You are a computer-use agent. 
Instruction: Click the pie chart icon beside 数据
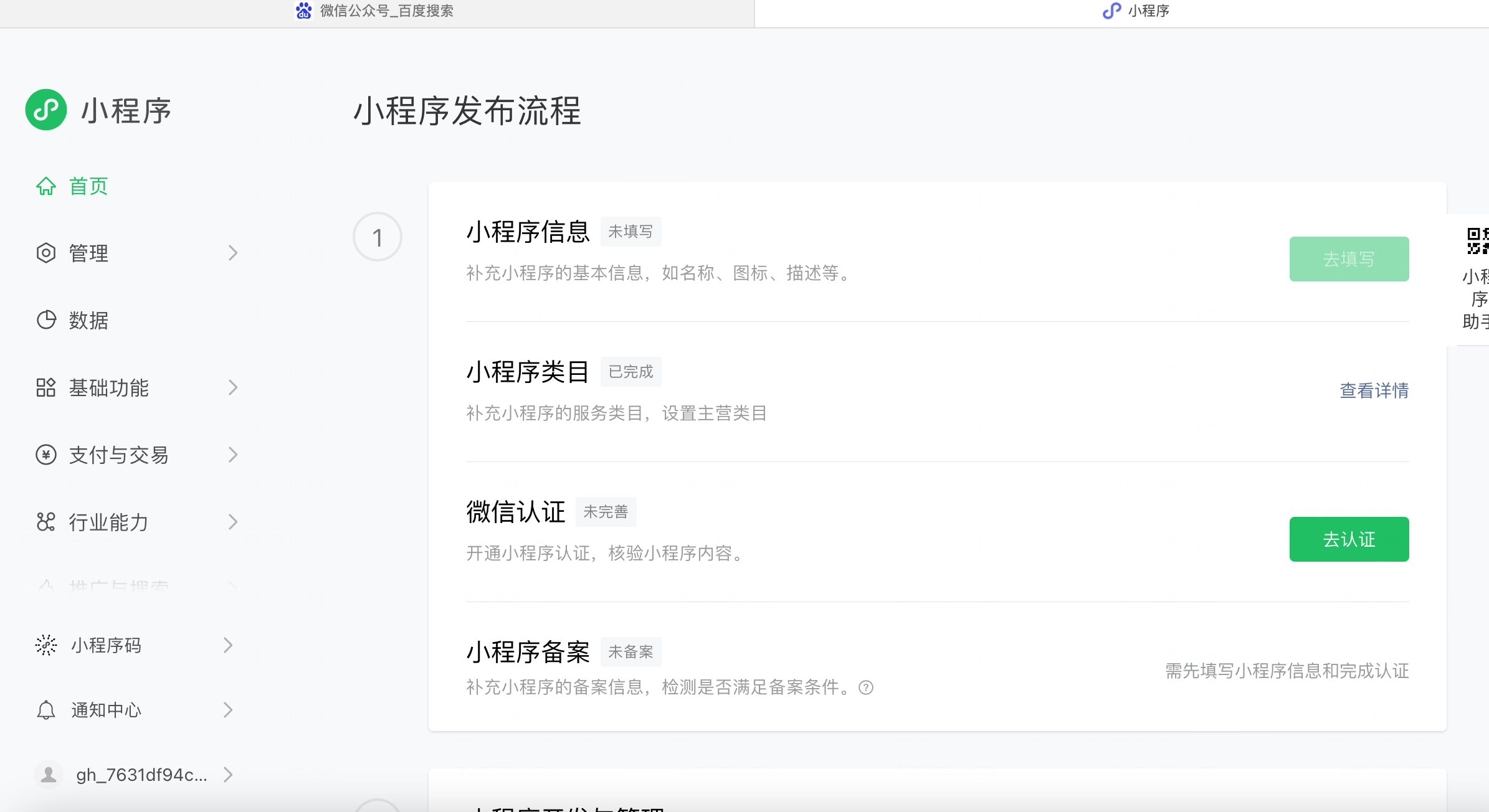coord(46,320)
